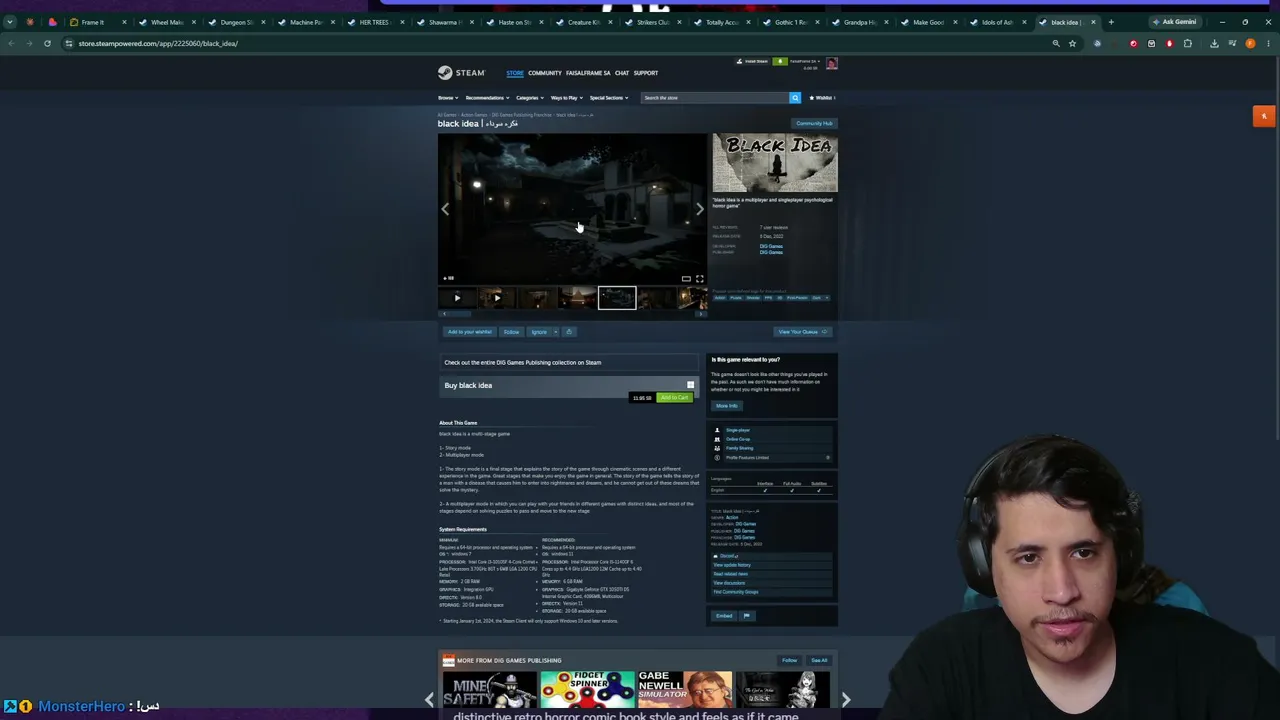Follow the black idea game
The image size is (1280, 720).
[511, 332]
